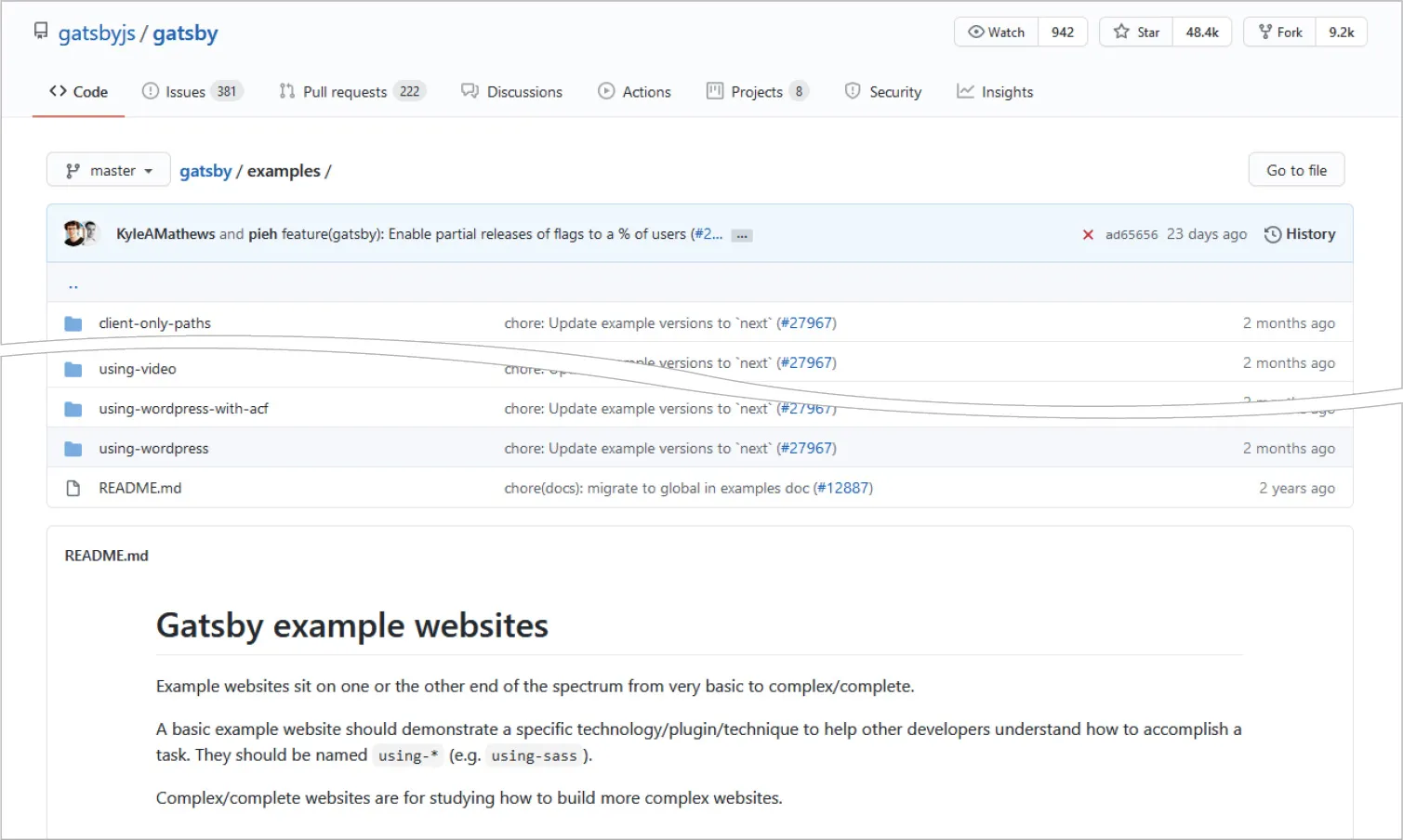
Task: Go to the Discussions tab
Action: coord(511,91)
